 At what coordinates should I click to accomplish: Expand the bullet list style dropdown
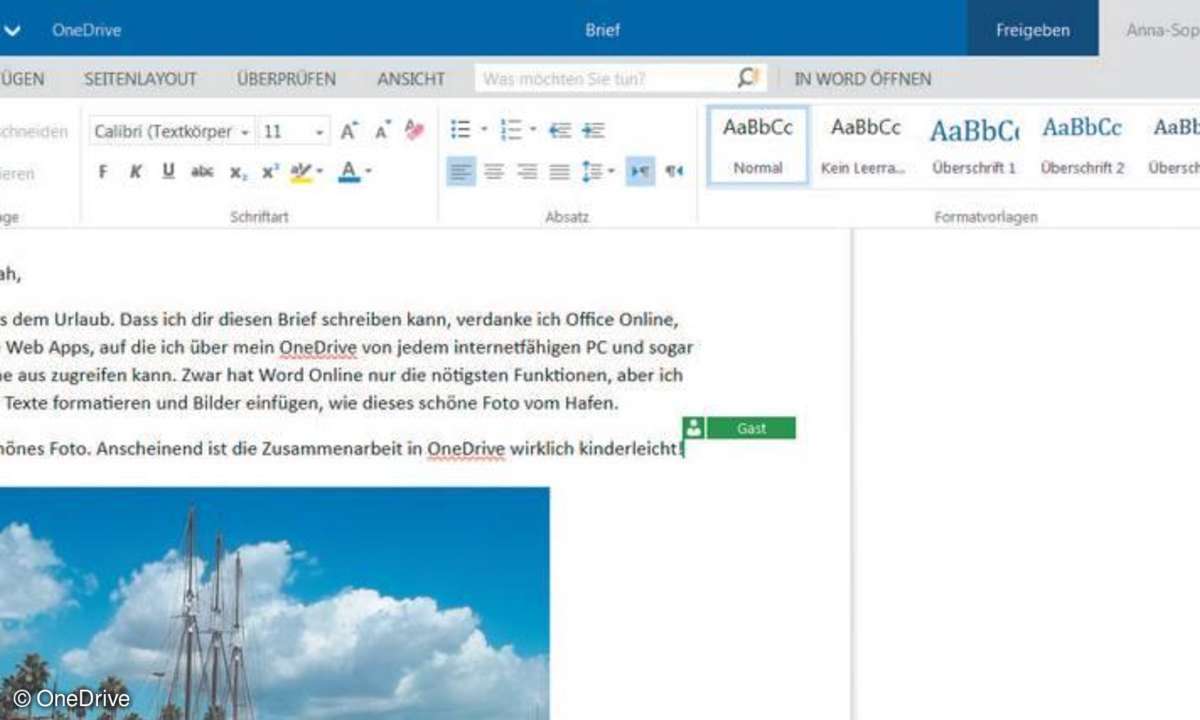pyautogui.click(x=484, y=130)
